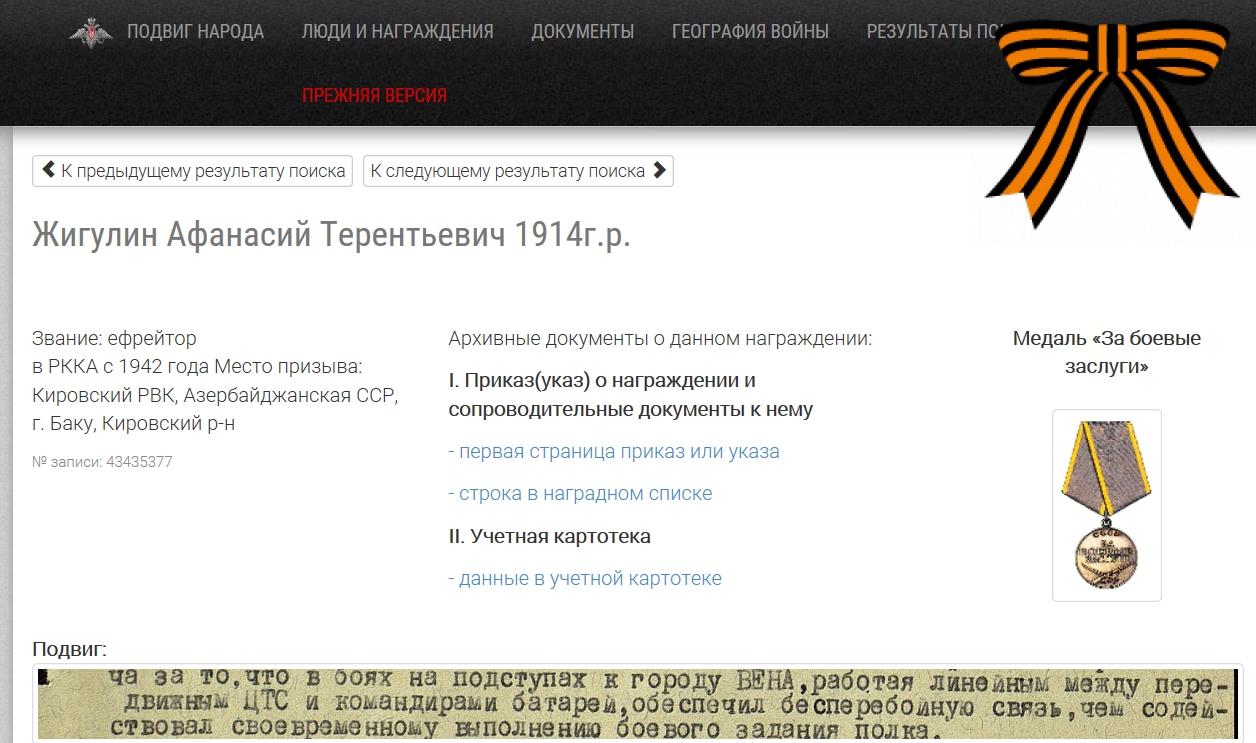Open the ЛЮДИ И НАГРАЖДЕНИЯ section
The width and height of the screenshot is (1256, 743).
click(x=397, y=32)
